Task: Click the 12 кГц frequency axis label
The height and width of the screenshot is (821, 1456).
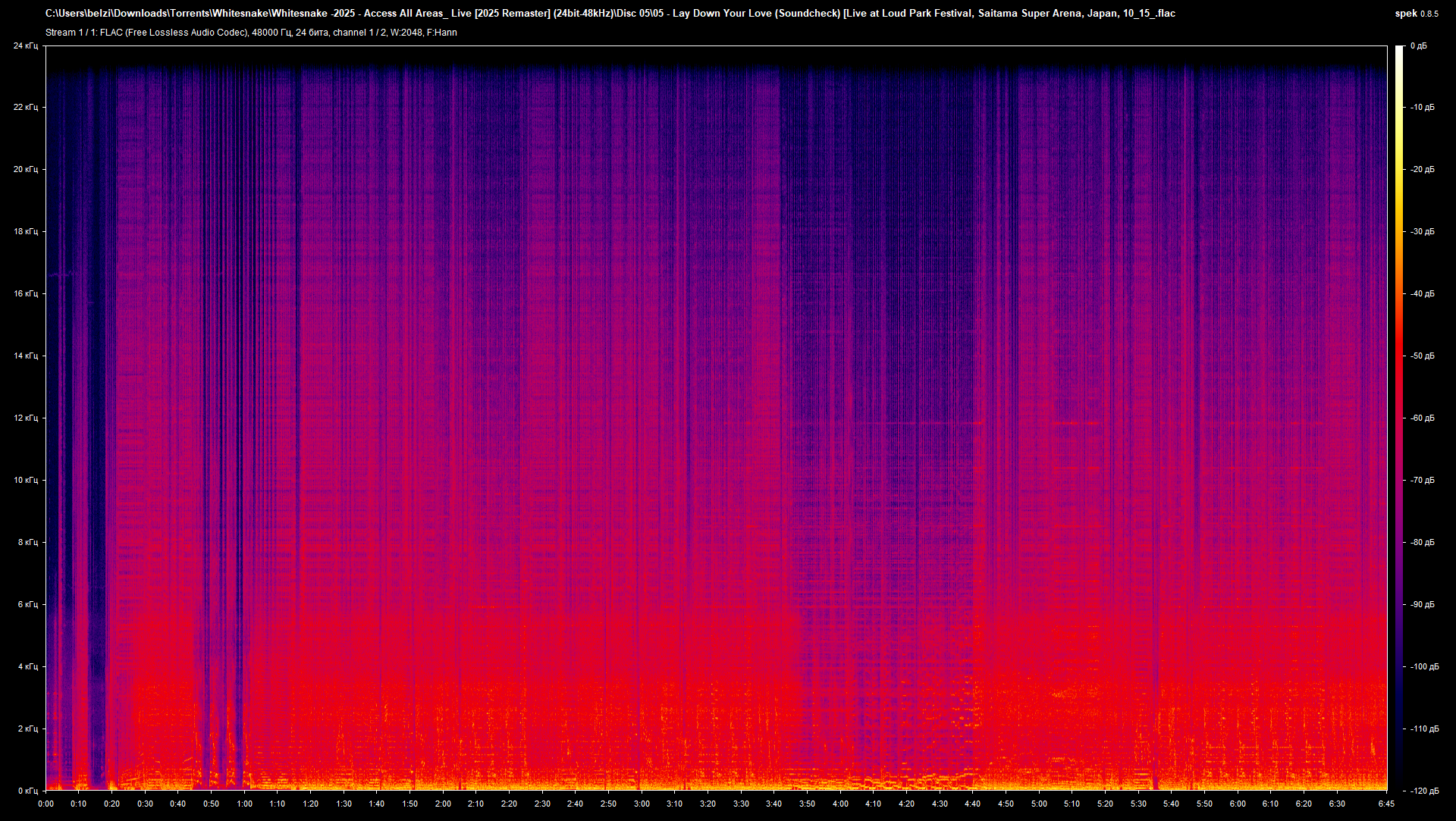Action: tap(25, 418)
